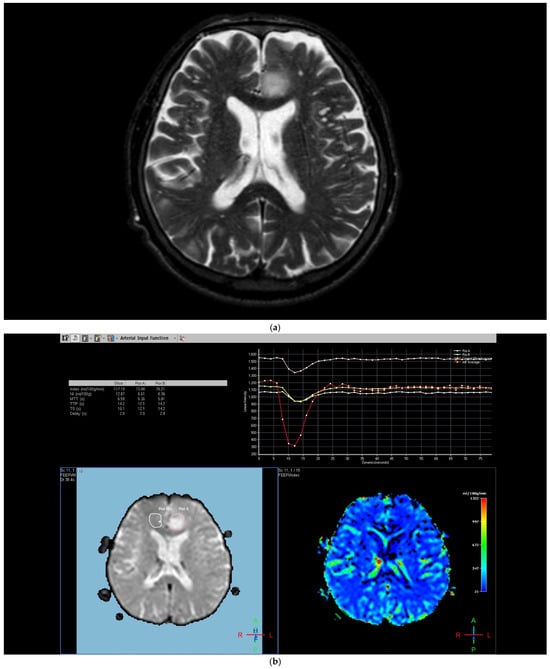Click the Delay (s) row label
The width and height of the screenshot is (550, 669).
point(76,413)
